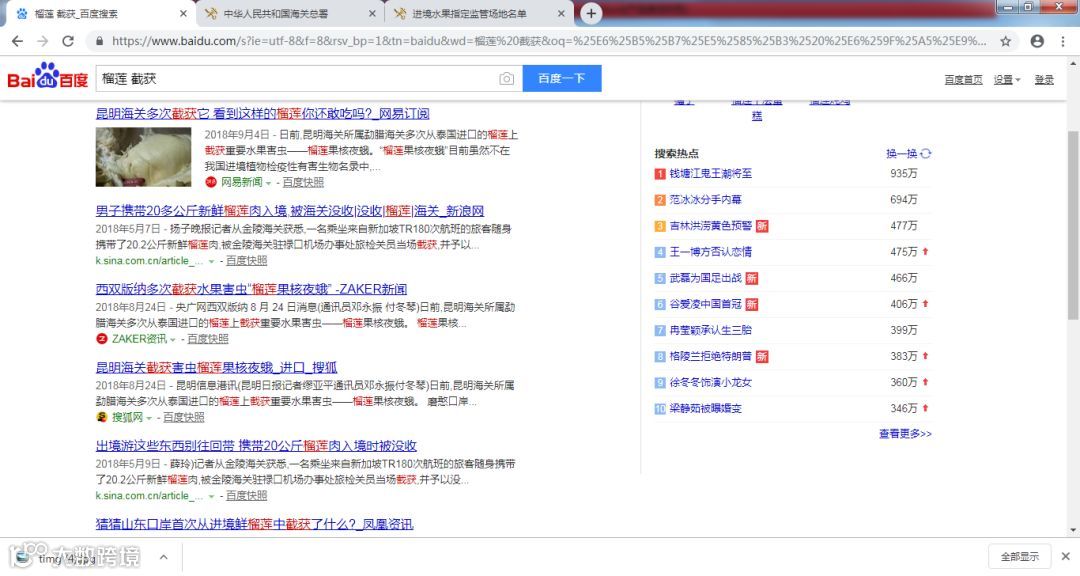Refresh hot searches via 换一换
Screen dimensions: 1080x576
coord(908,154)
